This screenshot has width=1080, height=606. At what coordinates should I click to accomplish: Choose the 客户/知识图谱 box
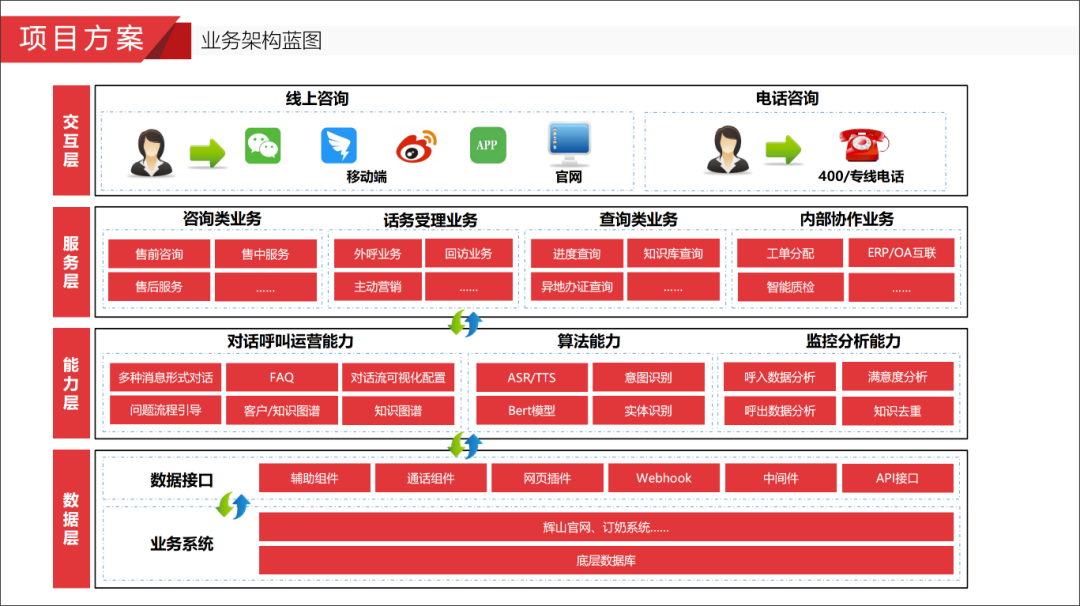[x=282, y=410]
